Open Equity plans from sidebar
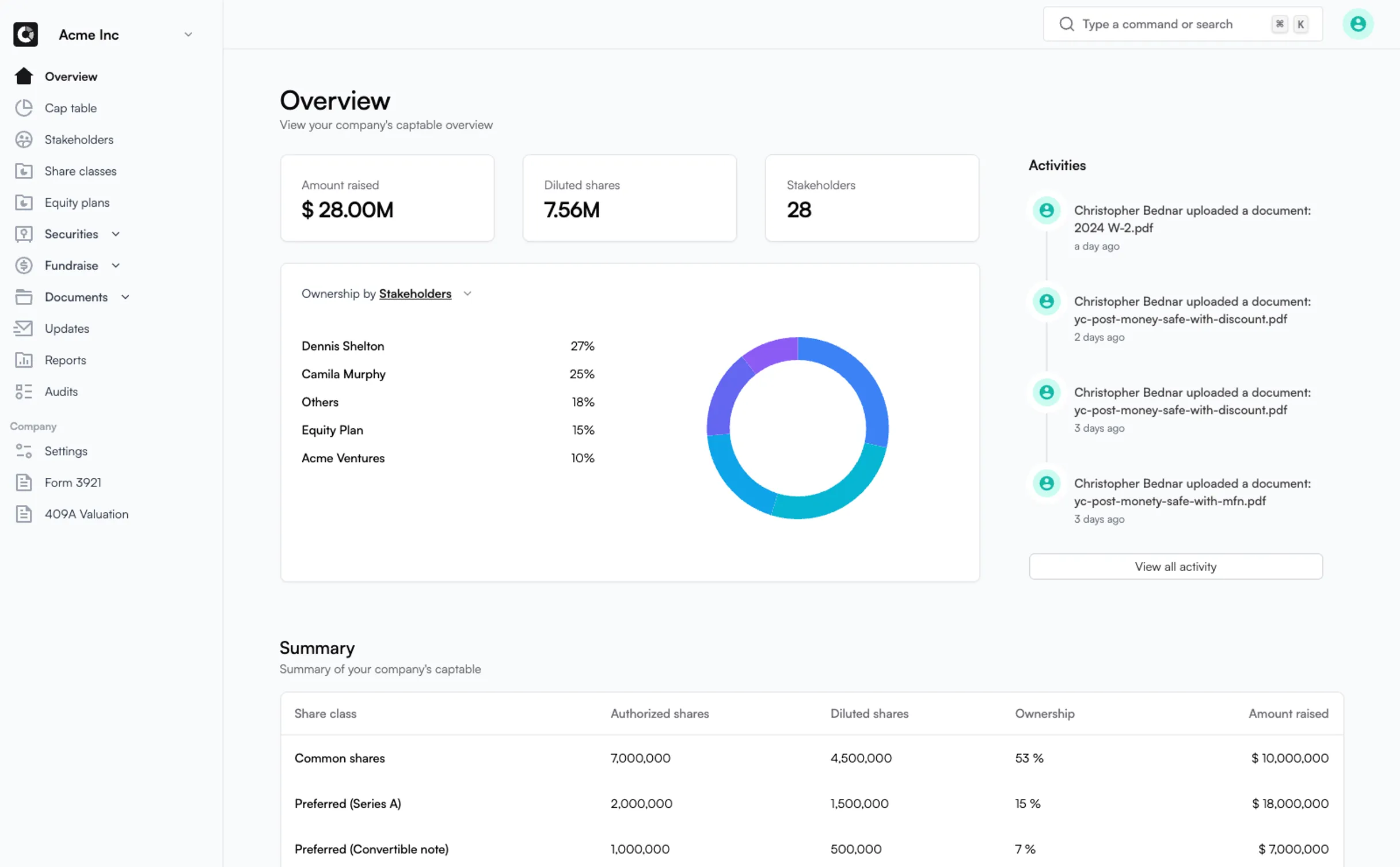Viewport: 1400px width, 867px height. [77, 203]
